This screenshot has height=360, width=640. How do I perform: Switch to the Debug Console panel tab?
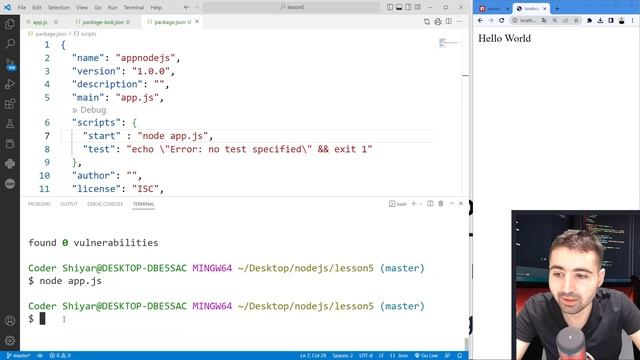coord(105,204)
